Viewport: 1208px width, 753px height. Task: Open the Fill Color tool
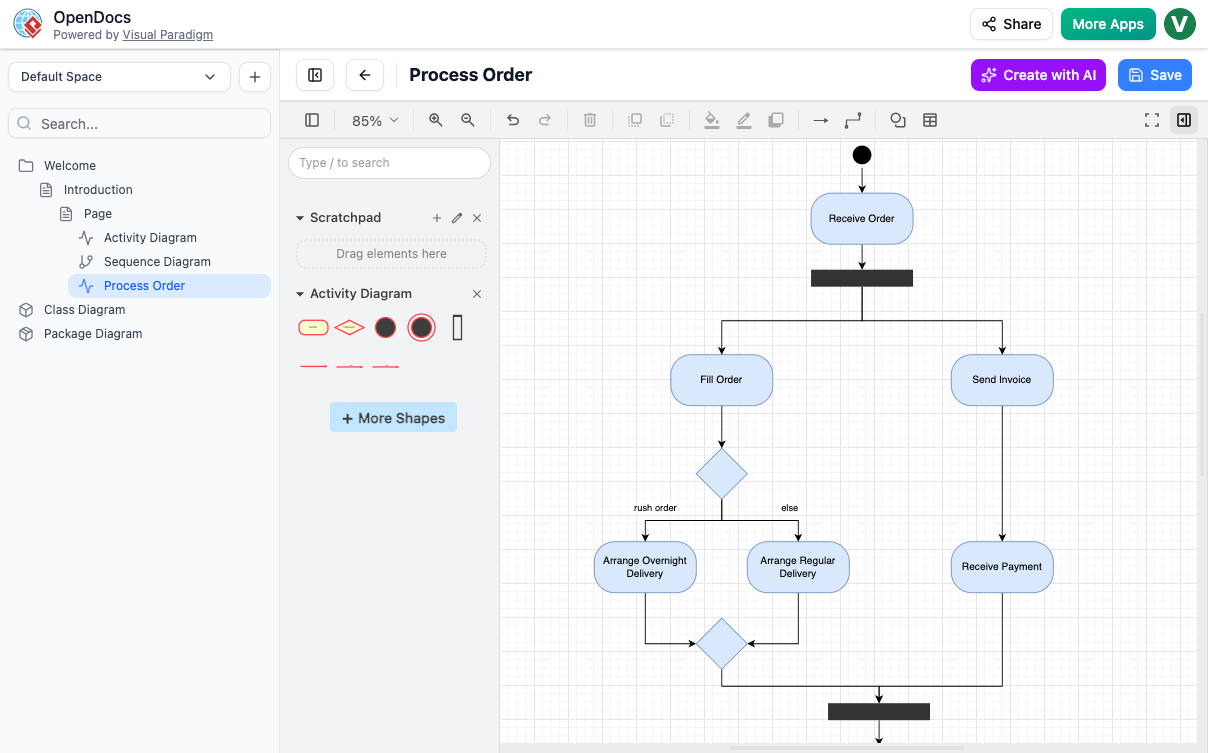[x=711, y=120]
